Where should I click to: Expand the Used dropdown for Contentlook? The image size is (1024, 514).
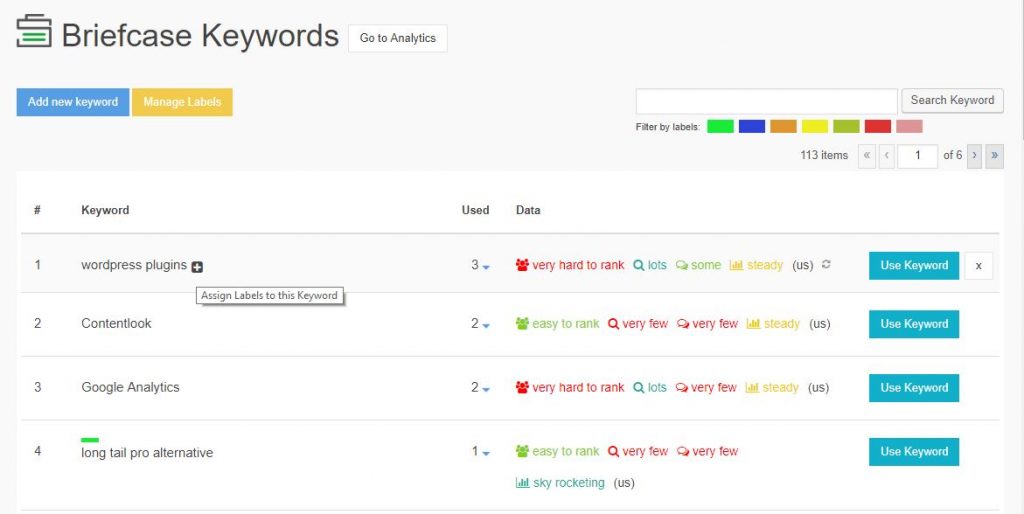(486, 325)
